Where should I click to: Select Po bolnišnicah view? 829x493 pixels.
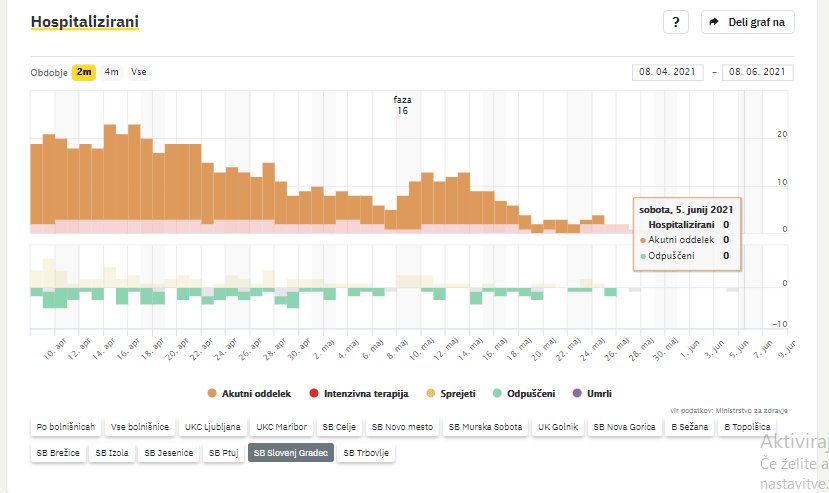(66, 427)
